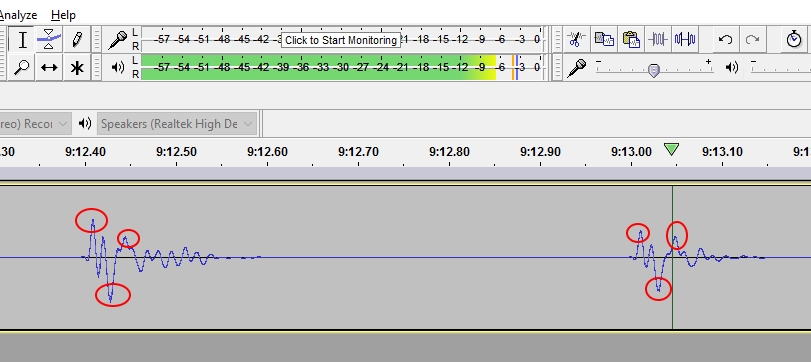Viewport: 811px width, 362px height.
Task: Expand the Speakers (Realtek High De output dropdown
Action: click(x=177, y=124)
